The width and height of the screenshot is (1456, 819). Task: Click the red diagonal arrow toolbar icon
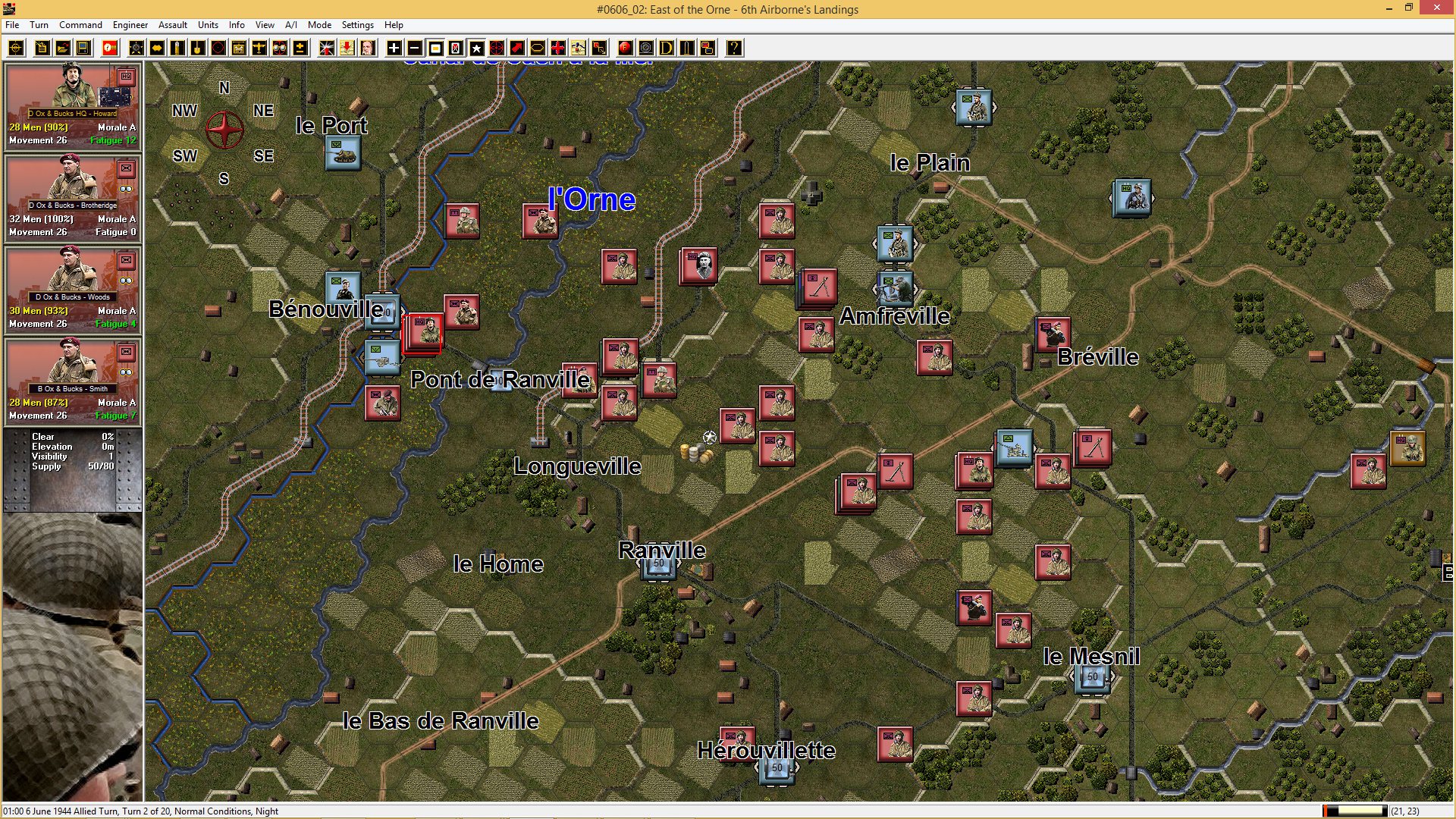click(x=516, y=48)
